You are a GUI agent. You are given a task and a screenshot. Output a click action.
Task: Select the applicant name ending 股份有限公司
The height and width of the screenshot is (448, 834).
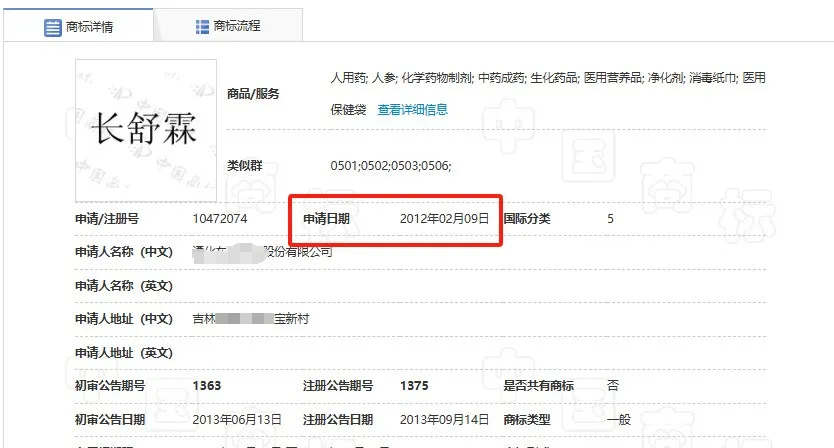coord(263,252)
